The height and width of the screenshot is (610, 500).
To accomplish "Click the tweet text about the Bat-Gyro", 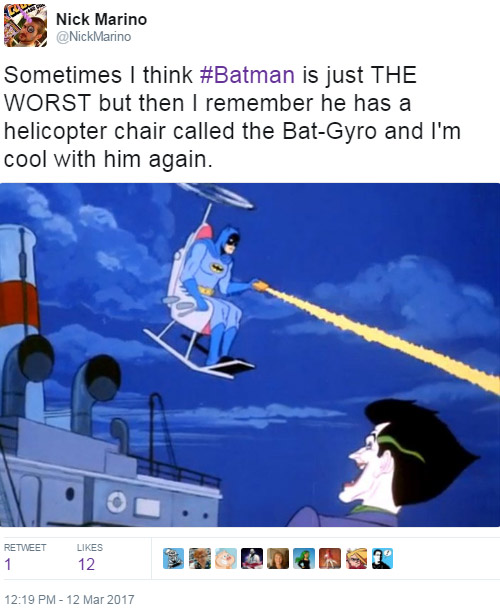I will (232, 117).
